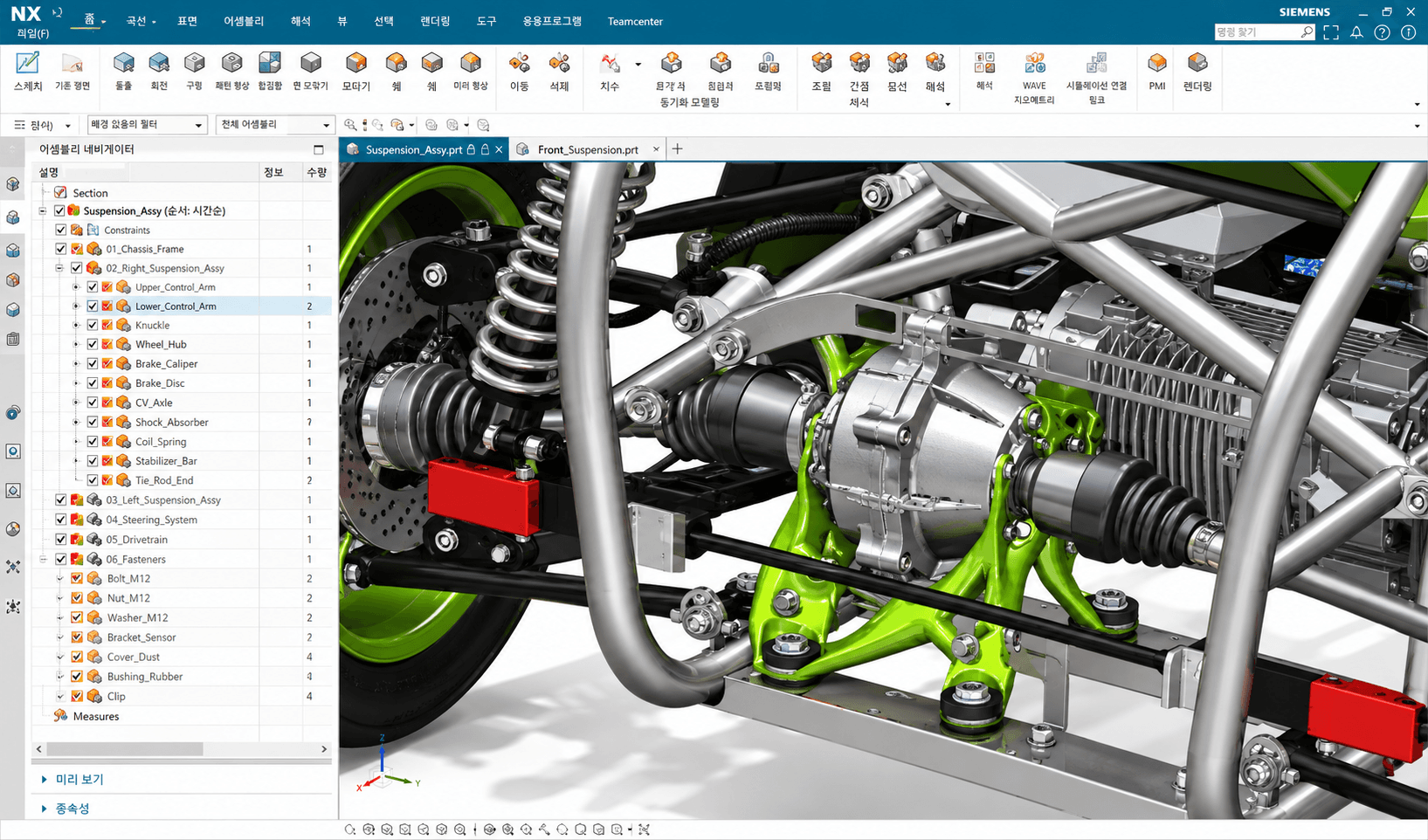Uncheck the Coil_Spring checkbox

93,441
